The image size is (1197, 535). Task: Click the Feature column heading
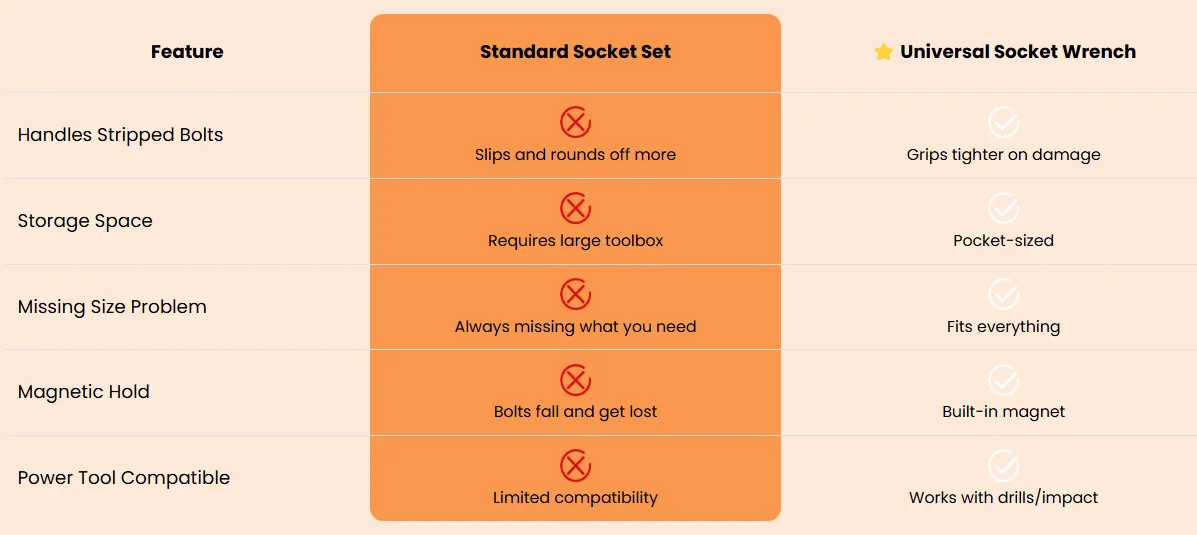(x=187, y=52)
